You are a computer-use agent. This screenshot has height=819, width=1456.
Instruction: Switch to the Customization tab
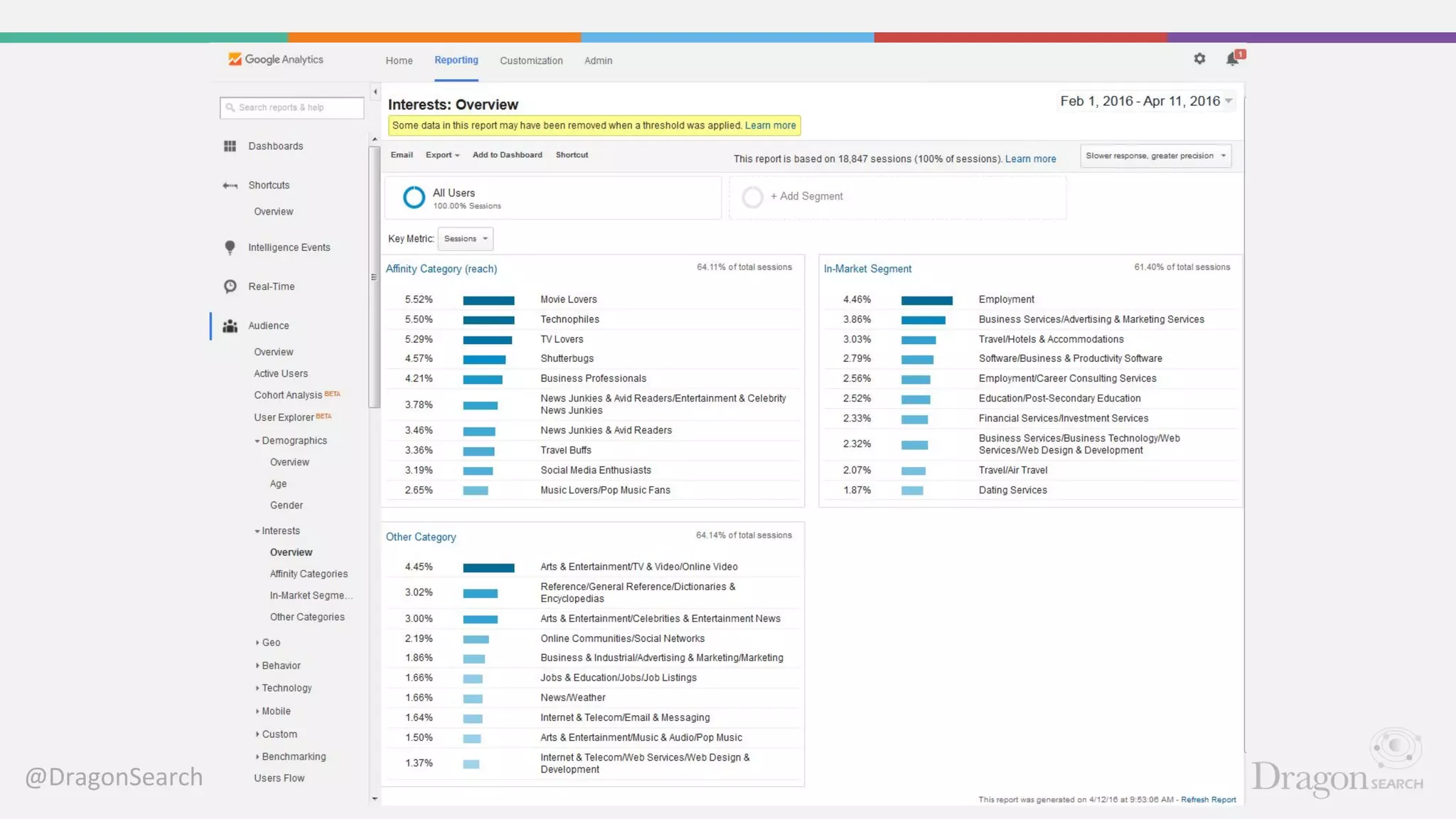(x=531, y=61)
